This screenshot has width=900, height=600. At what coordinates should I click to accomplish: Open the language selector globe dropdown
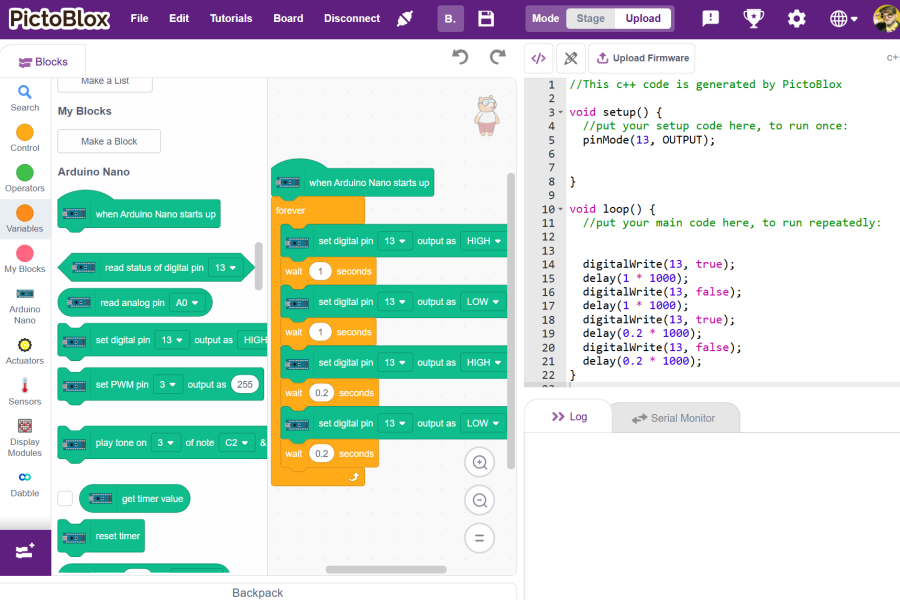point(841,17)
